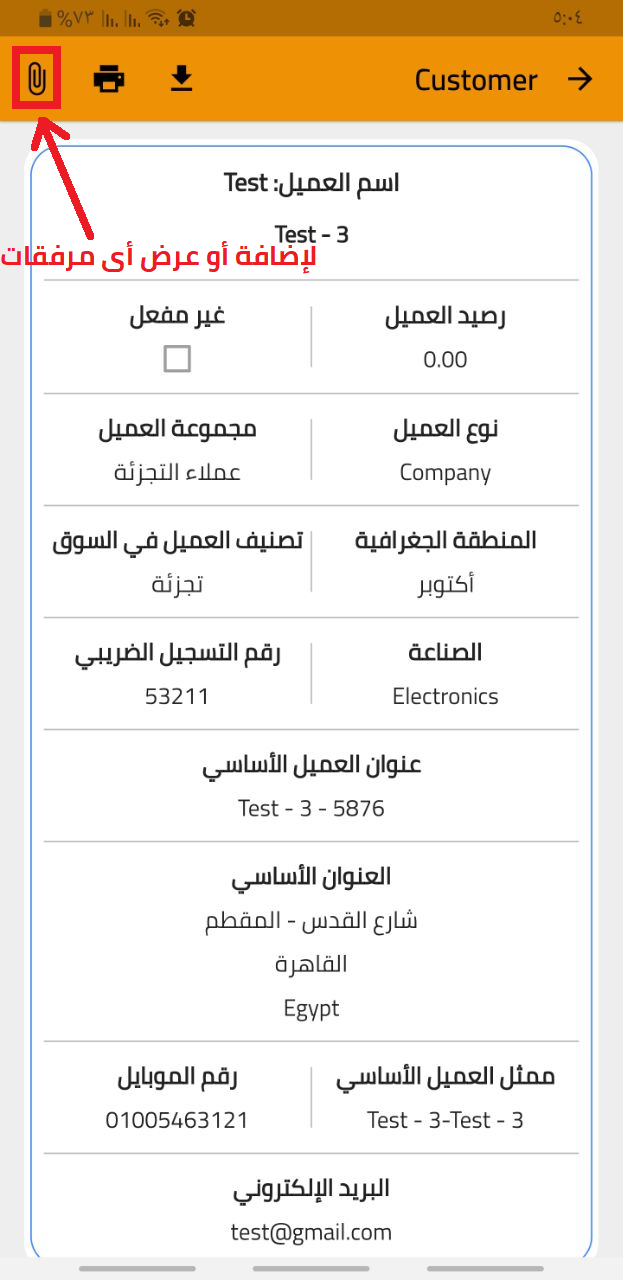The image size is (623, 1280).
Task: Select the tax registration number 53211
Action: tap(177, 696)
